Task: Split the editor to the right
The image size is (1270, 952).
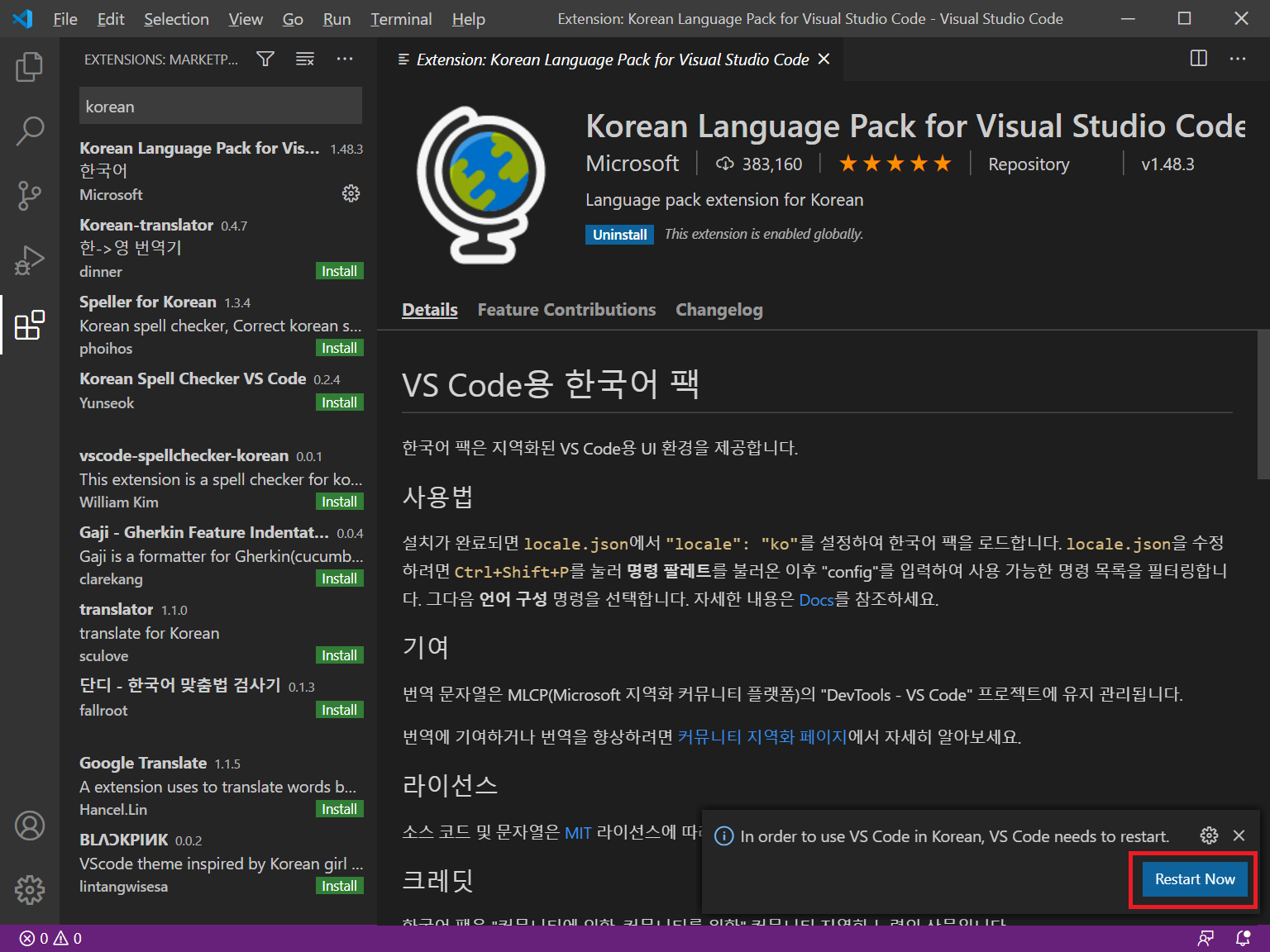Action: tap(1198, 59)
